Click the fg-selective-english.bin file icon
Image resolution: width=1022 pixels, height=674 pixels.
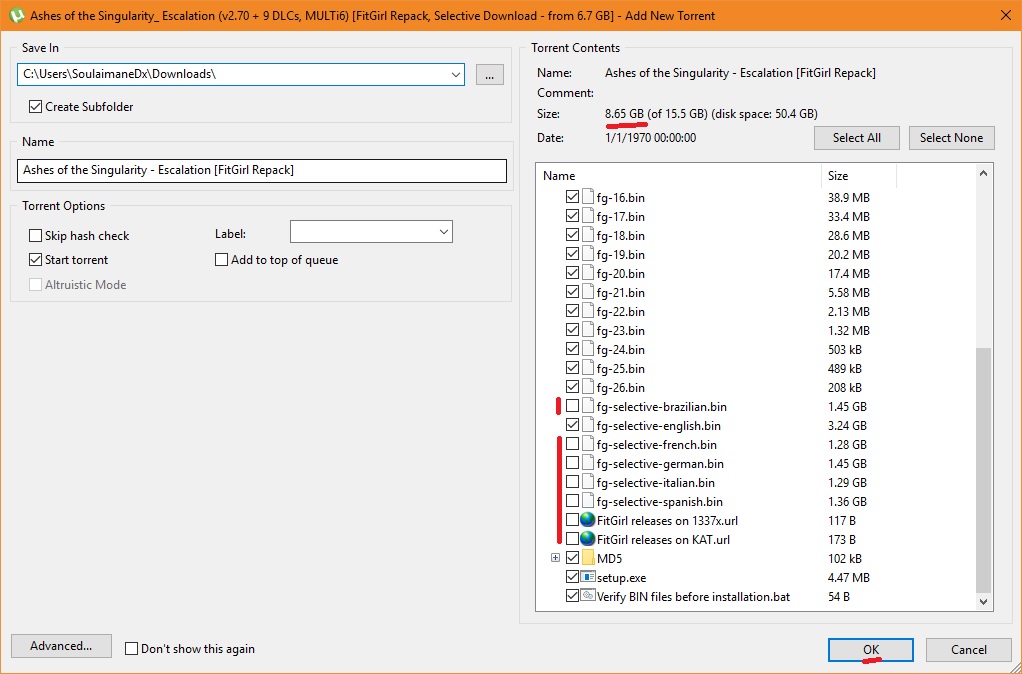pos(588,425)
